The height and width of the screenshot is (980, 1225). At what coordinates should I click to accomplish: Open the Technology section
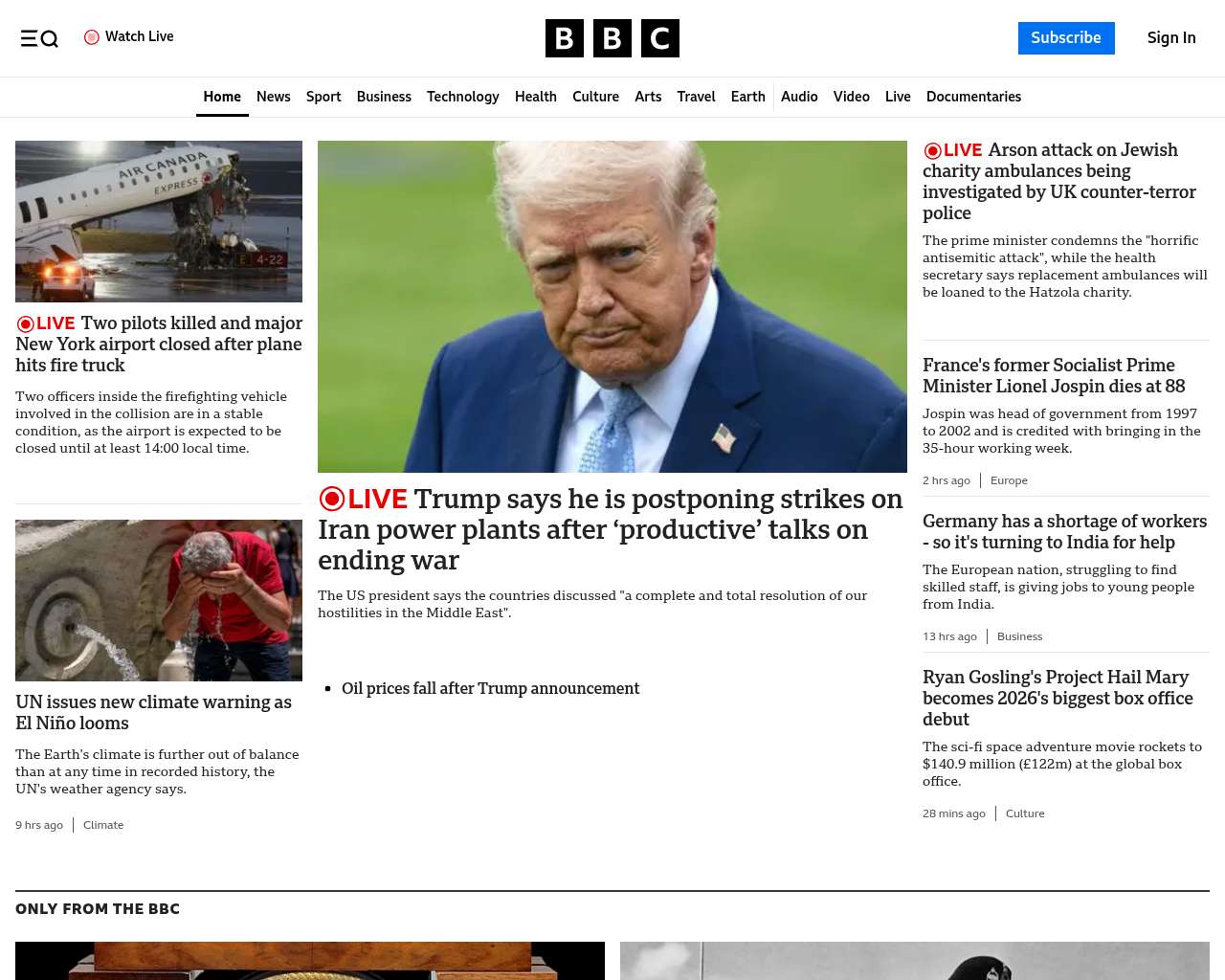pos(463,97)
